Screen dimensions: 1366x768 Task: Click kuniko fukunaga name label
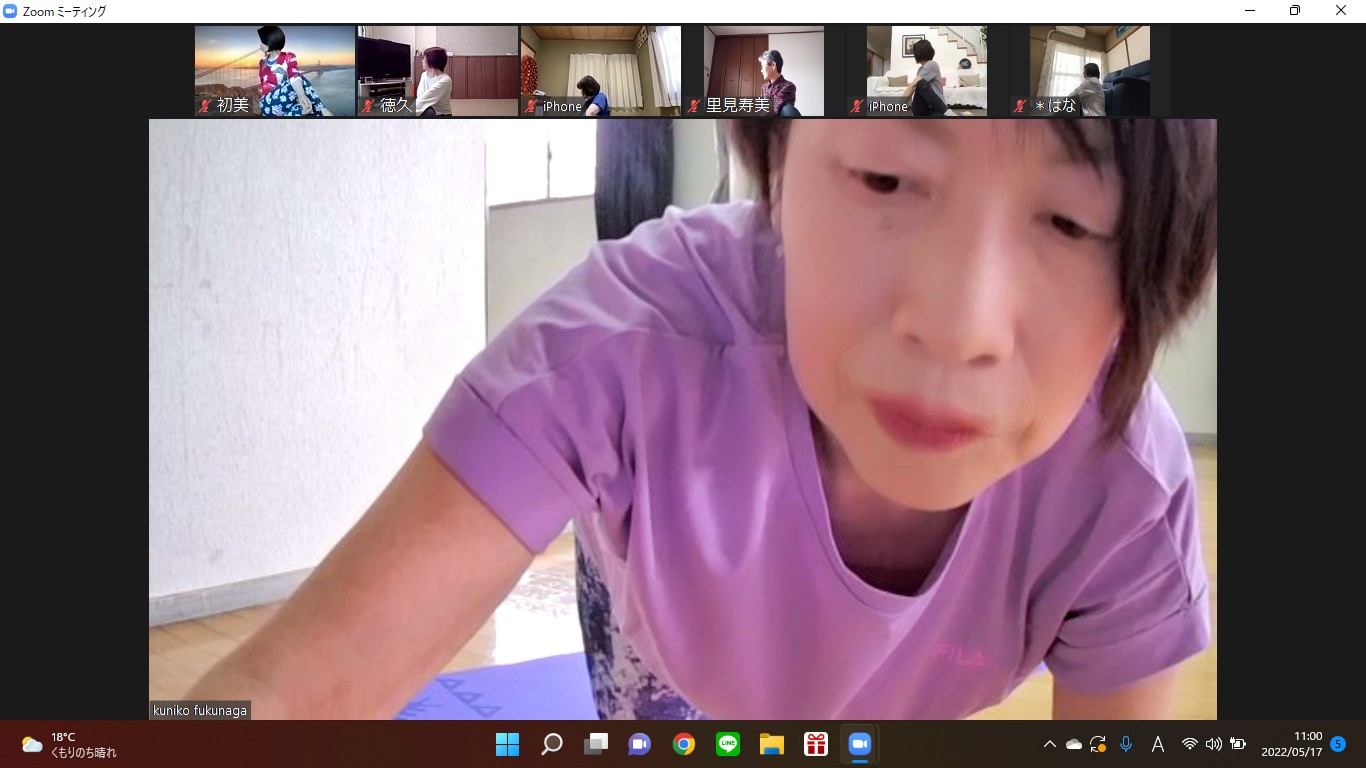pos(200,710)
